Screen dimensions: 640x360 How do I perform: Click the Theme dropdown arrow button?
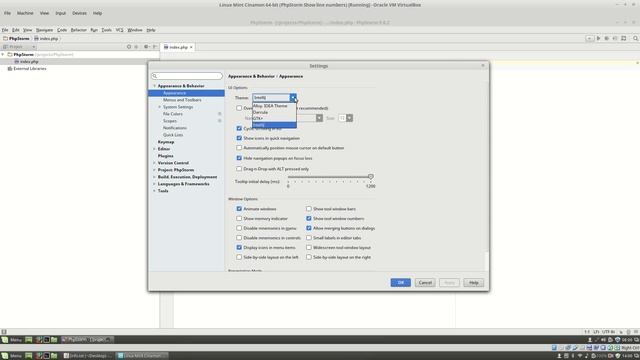click(293, 98)
